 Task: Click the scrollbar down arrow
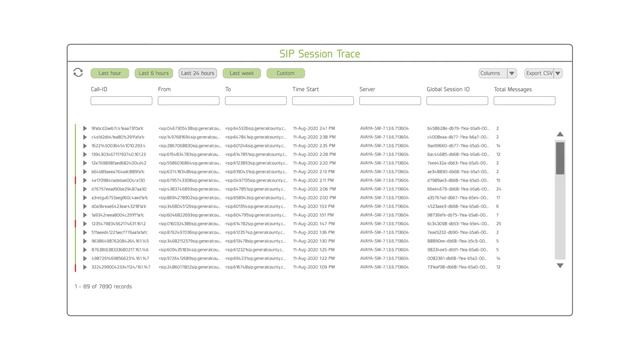click(560, 265)
